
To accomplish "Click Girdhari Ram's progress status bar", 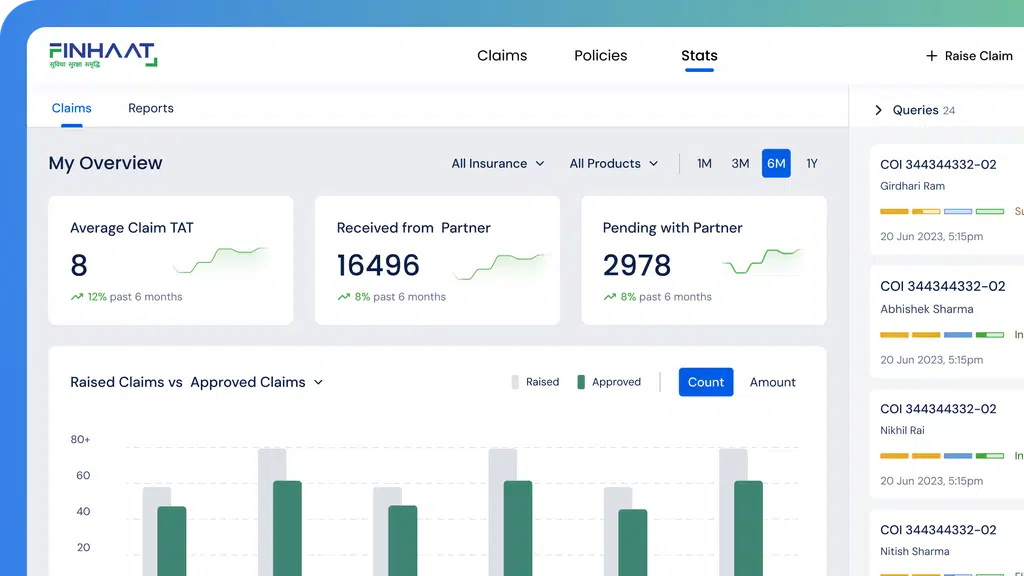I will (942, 212).
